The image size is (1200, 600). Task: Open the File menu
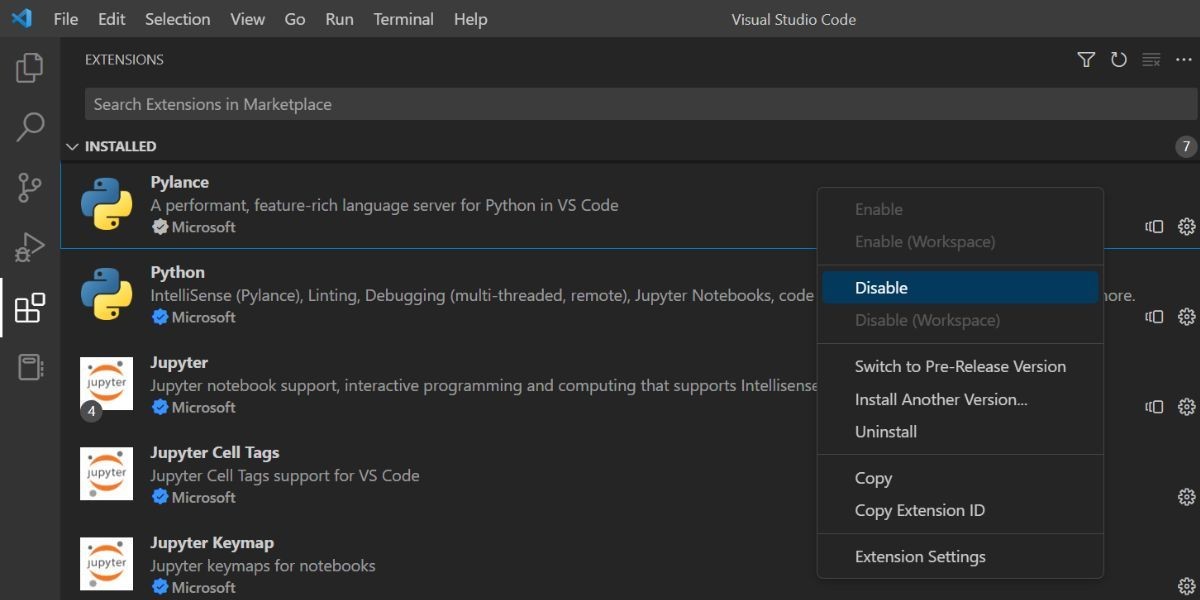click(66, 19)
